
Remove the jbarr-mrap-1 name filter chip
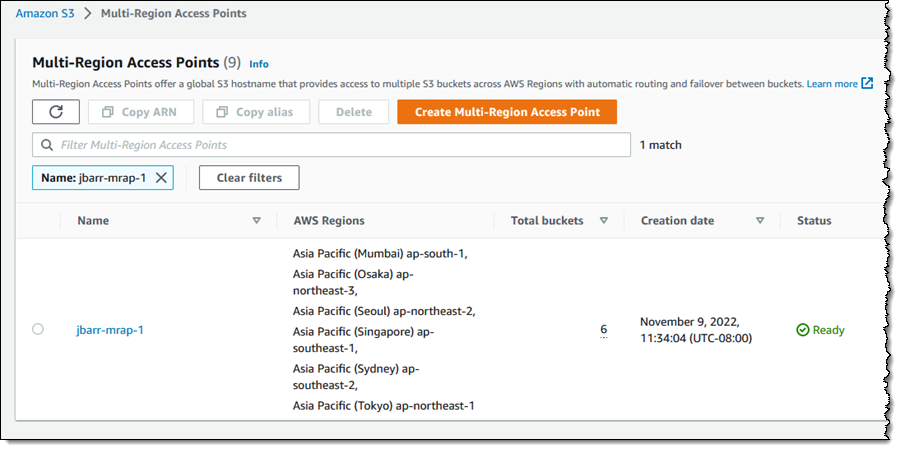point(161,178)
